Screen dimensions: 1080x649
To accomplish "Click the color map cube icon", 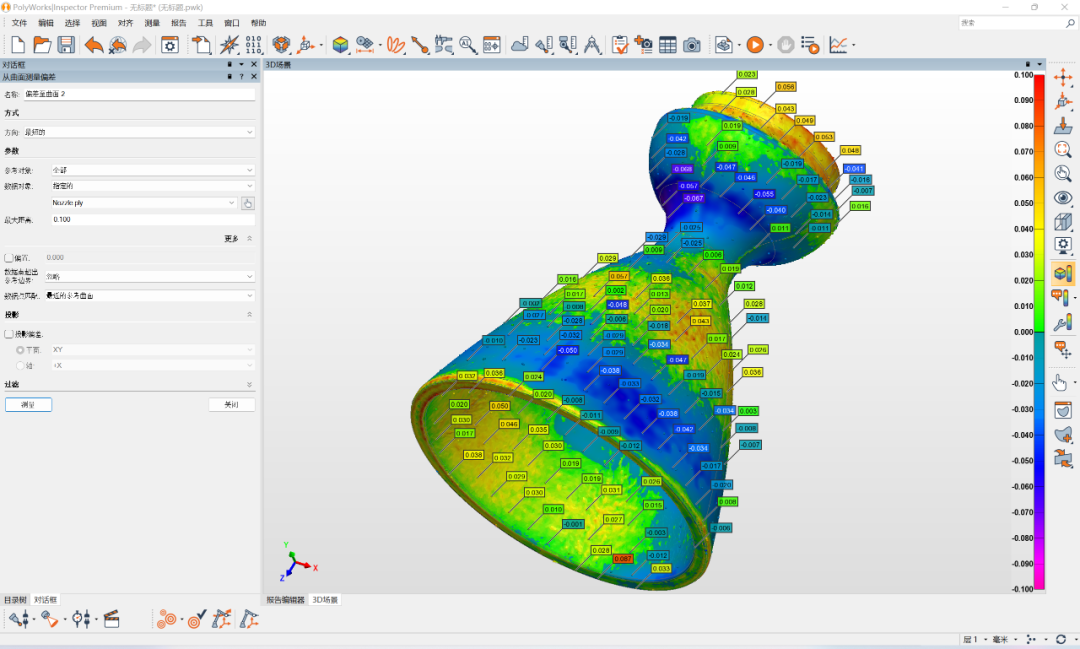I will click(341, 44).
